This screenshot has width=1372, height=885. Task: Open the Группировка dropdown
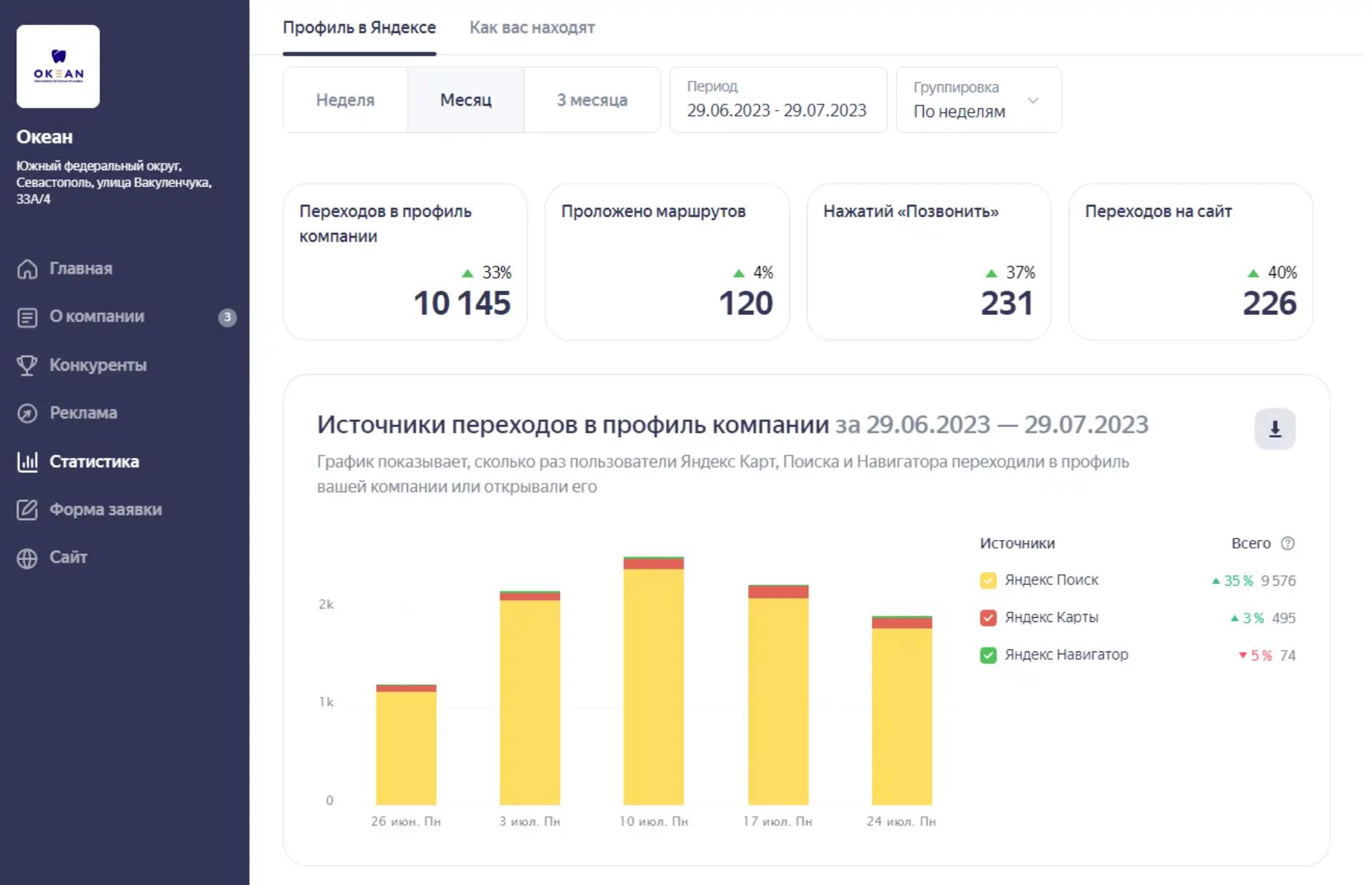click(978, 100)
